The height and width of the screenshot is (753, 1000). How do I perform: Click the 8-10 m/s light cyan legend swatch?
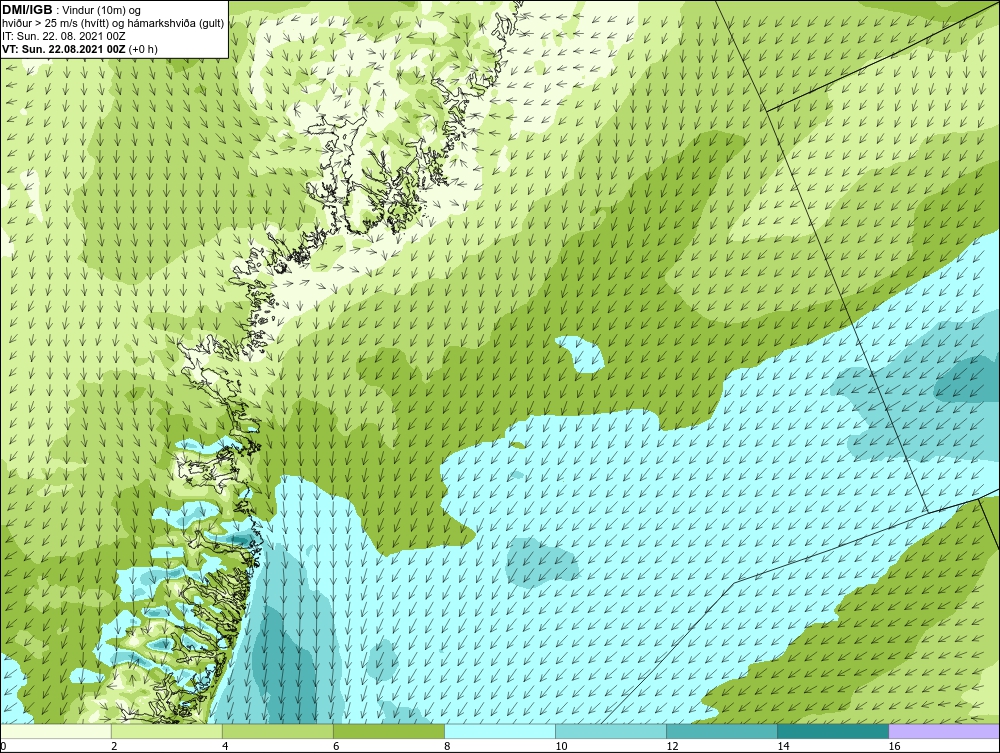coord(500,731)
